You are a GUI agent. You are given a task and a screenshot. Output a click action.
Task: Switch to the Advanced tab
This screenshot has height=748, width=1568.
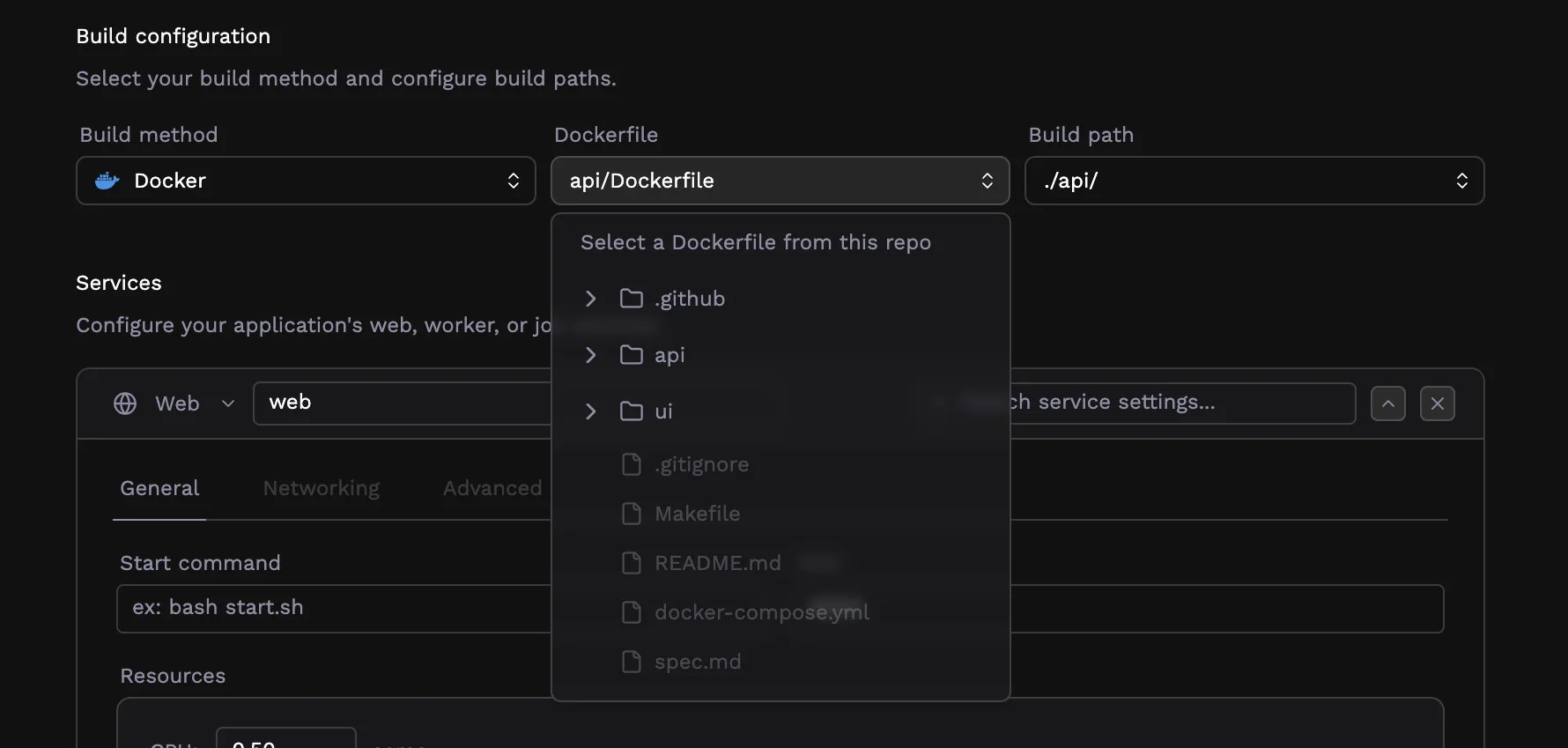(492, 489)
